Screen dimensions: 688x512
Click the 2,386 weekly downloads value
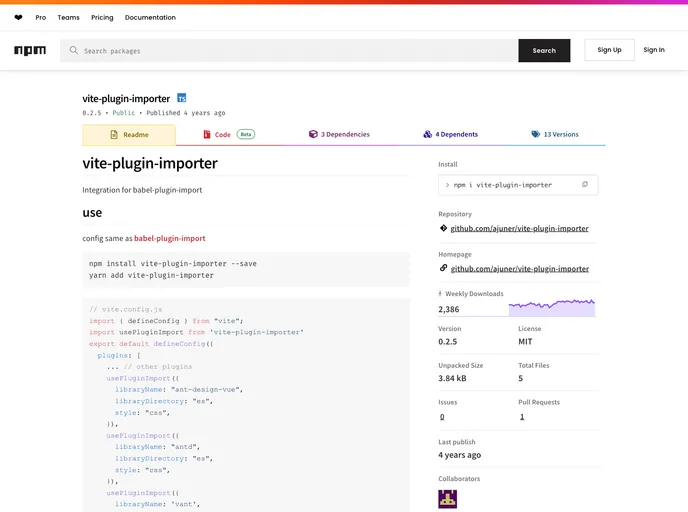(448, 309)
